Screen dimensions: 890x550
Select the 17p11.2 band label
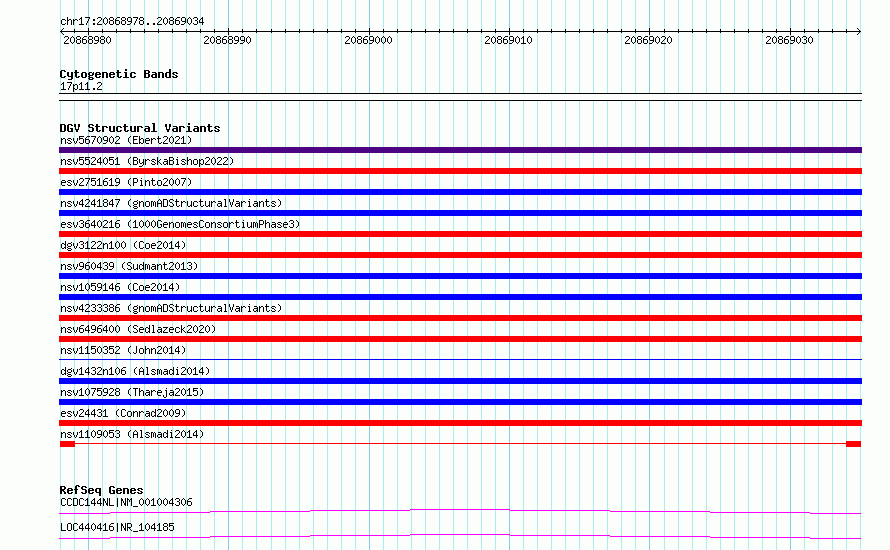click(x=81, y=86)
